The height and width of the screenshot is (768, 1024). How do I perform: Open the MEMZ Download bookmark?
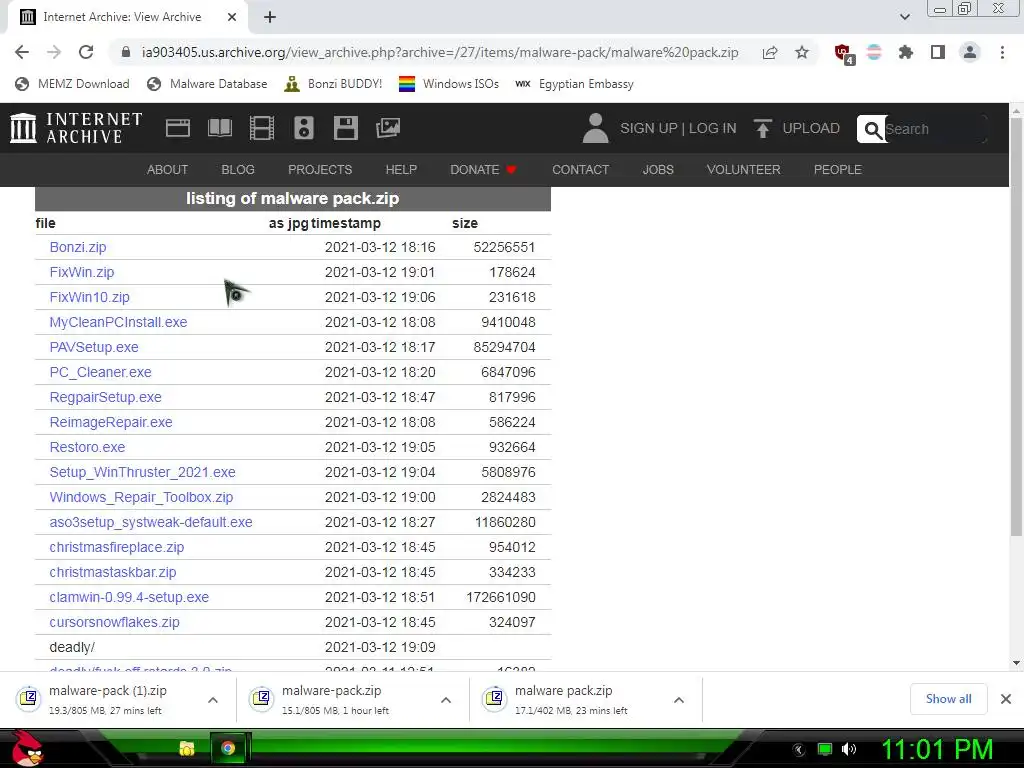(x=72, y=84)
